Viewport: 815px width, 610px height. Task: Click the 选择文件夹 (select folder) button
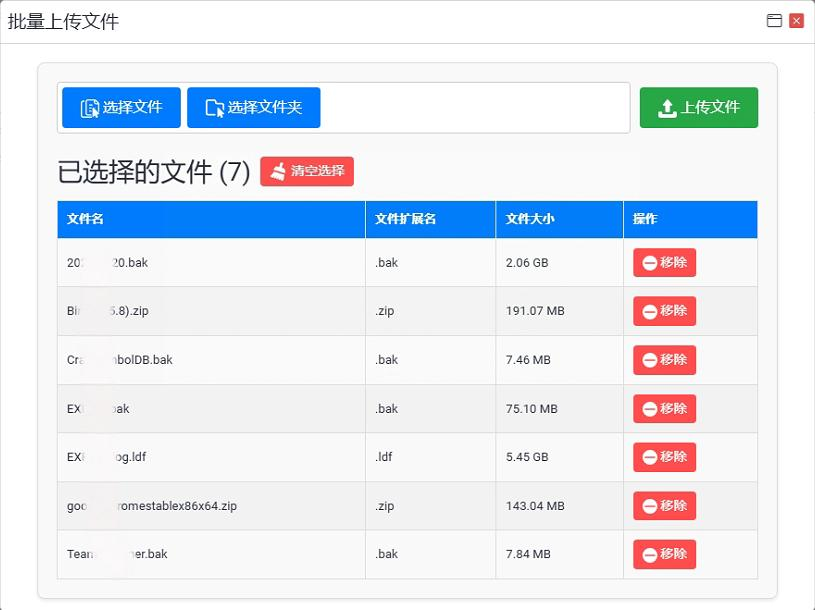pos(254,108)
